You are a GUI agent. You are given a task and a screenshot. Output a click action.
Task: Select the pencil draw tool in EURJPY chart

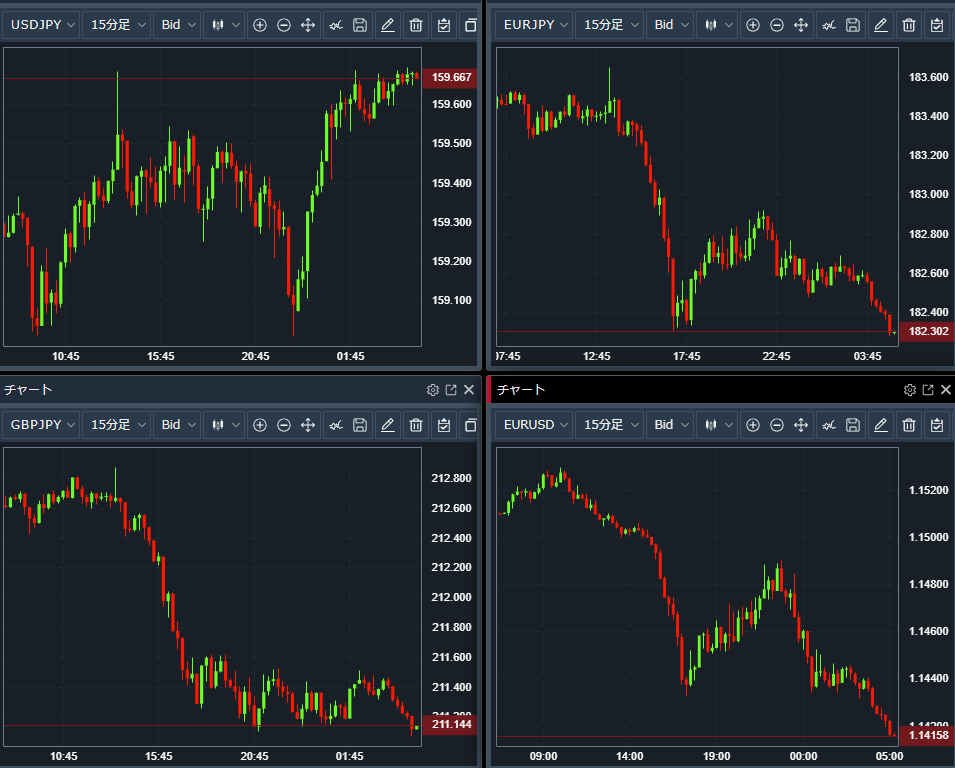[881, 25]
